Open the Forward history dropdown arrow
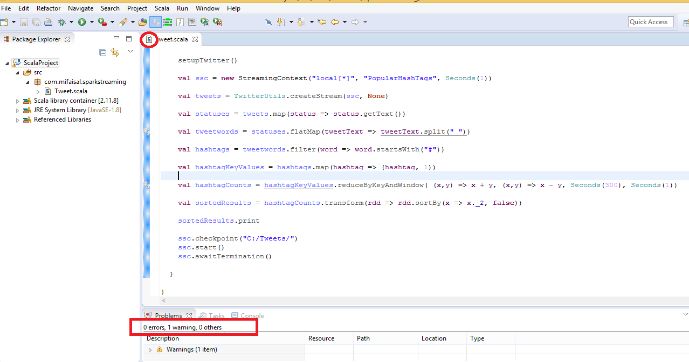689x362 pixels. click(365, 22)
